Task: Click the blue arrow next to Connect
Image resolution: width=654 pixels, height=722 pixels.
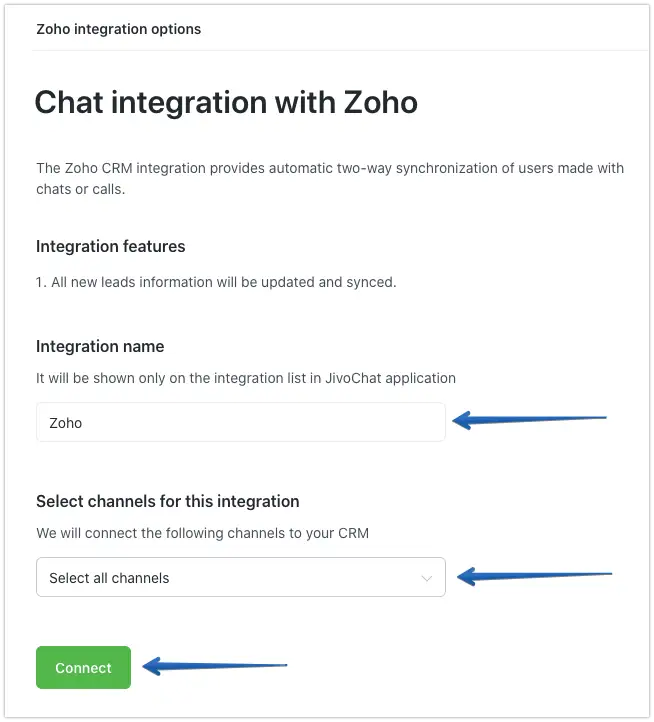Action: (214, 666)
